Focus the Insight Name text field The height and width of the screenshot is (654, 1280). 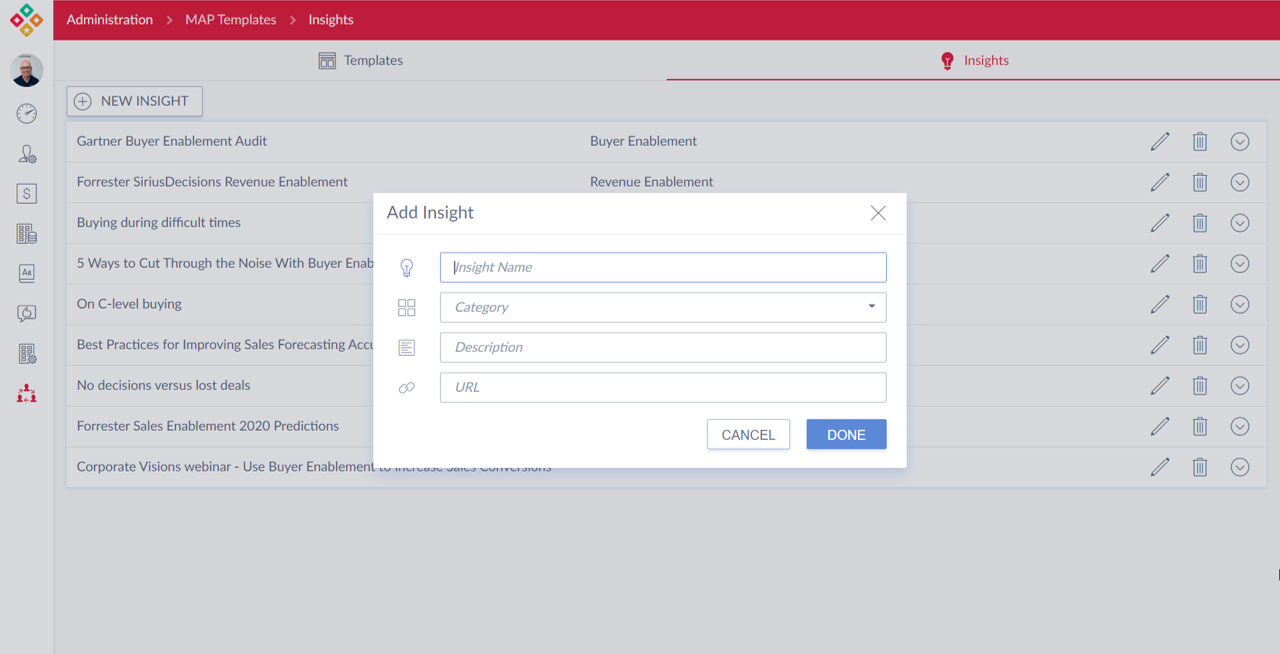pos(662,267)
